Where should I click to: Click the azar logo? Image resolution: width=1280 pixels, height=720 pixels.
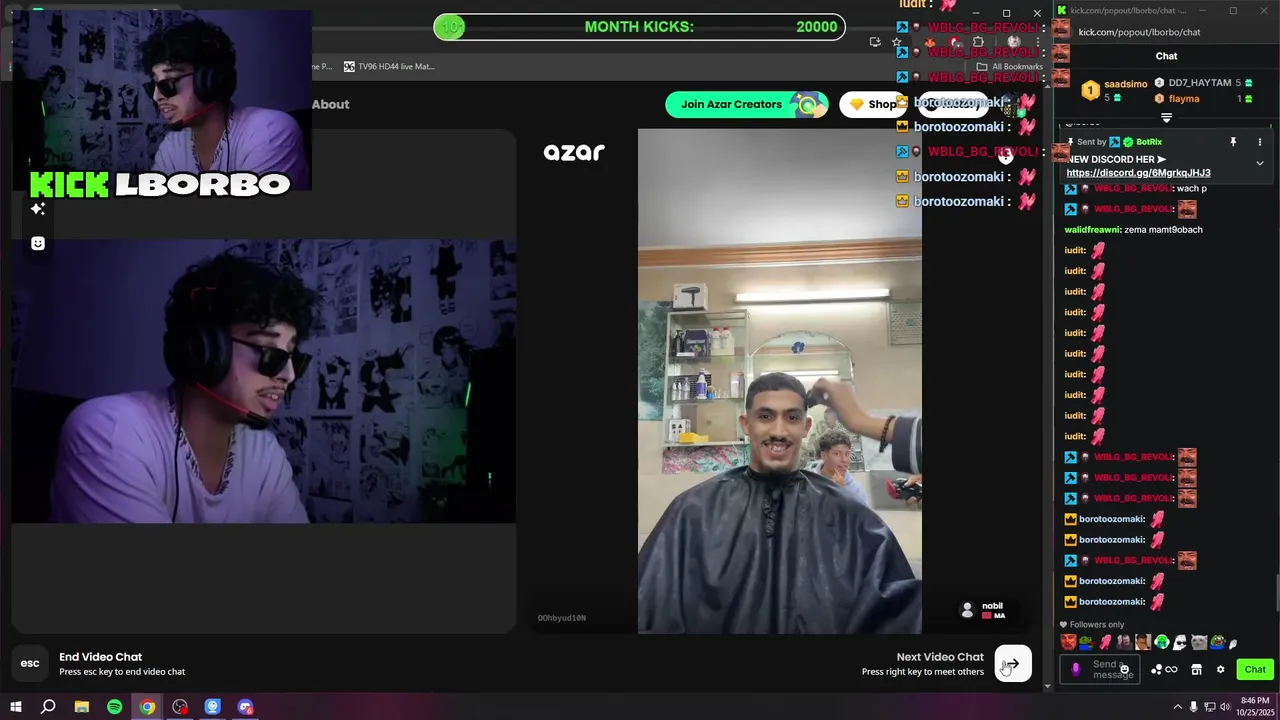point(574,152)
